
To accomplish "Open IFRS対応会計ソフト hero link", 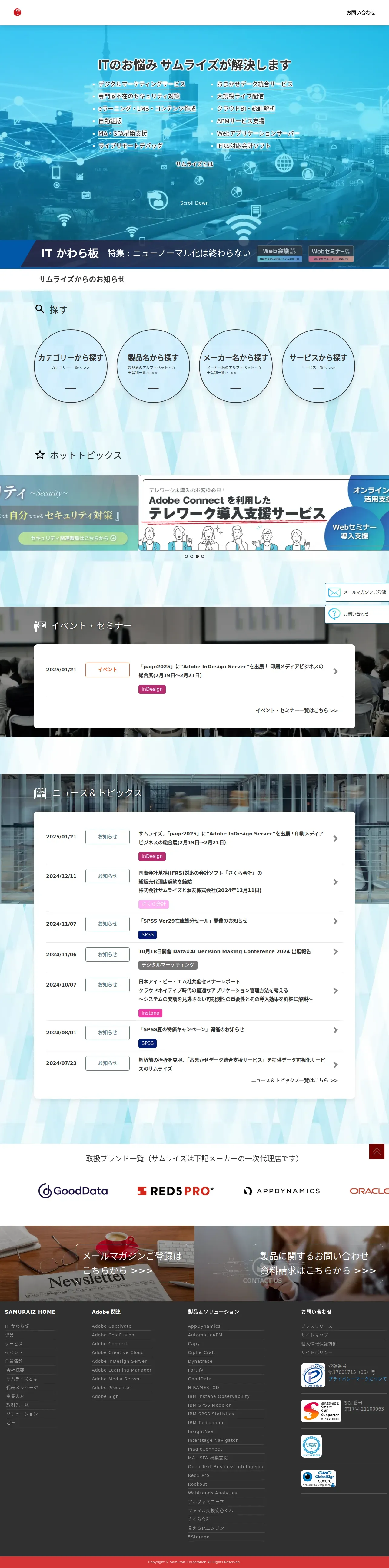I will 244,146.
